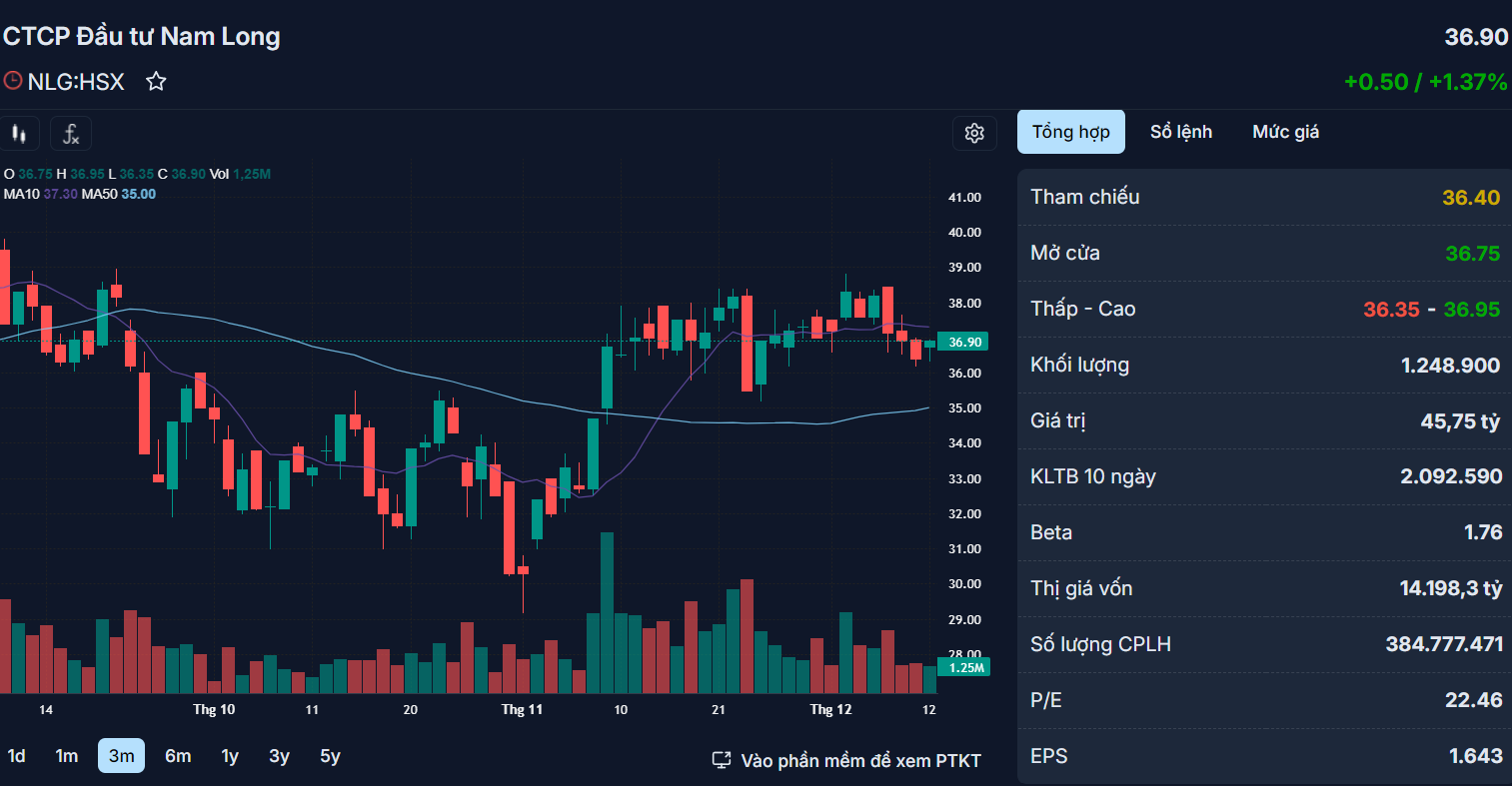The image size is (1512, 786).
Task: Switch to the Tổng hợp tab
Action: (1071, 132)
